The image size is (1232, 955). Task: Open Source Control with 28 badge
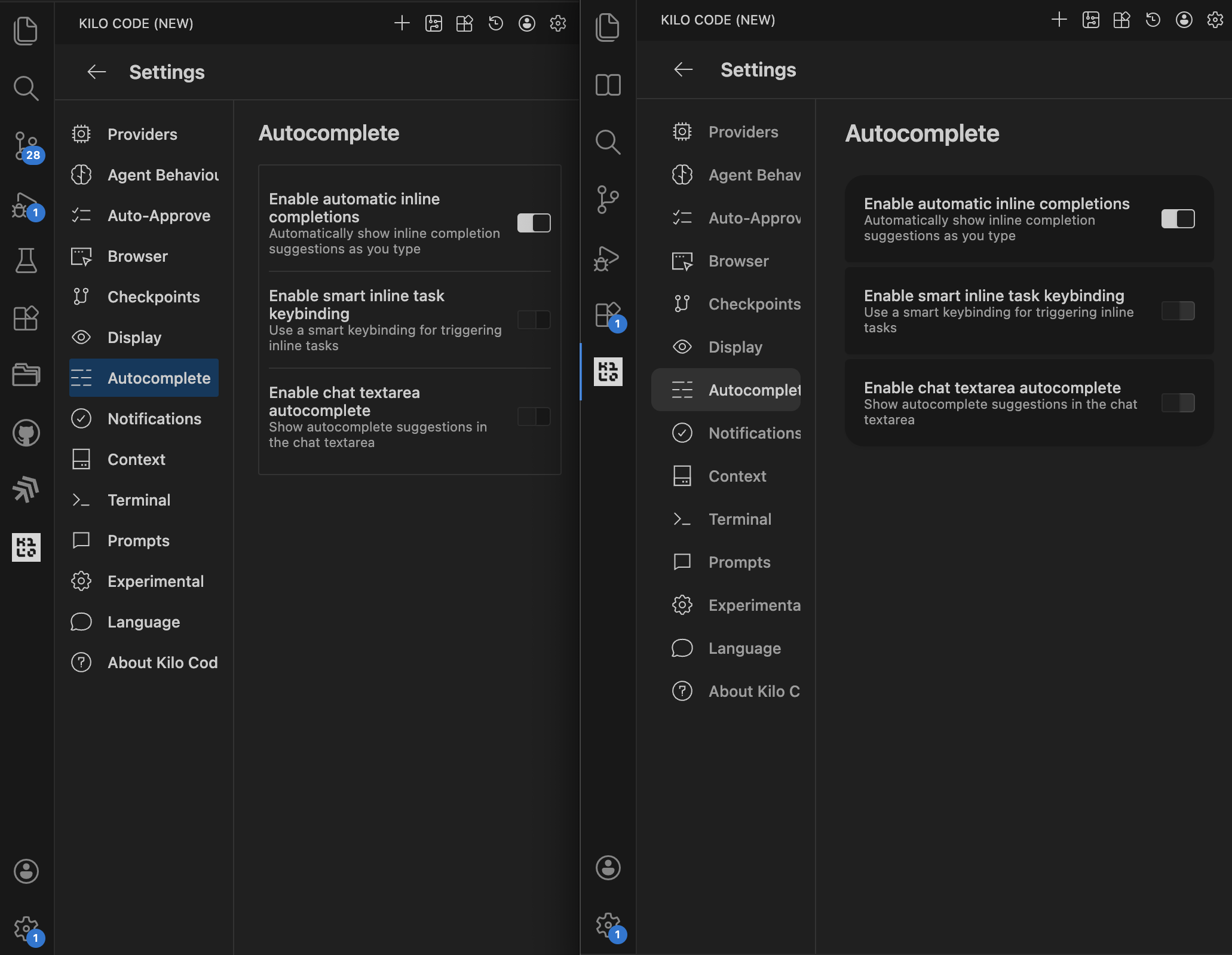[26, 146]
